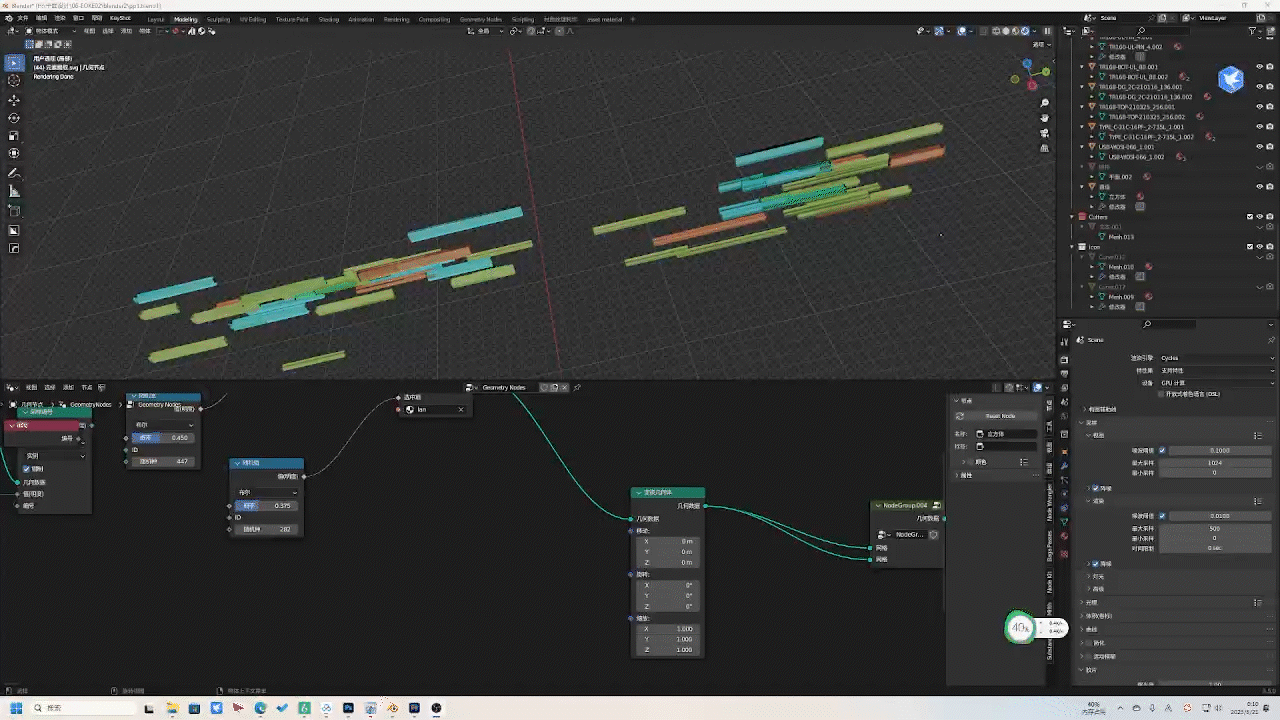Image resolution: width=1280 pixels, height=720 pixels.
Task: Click the Scale X 1.000 field in Transform node
Action: coord(669,628)
